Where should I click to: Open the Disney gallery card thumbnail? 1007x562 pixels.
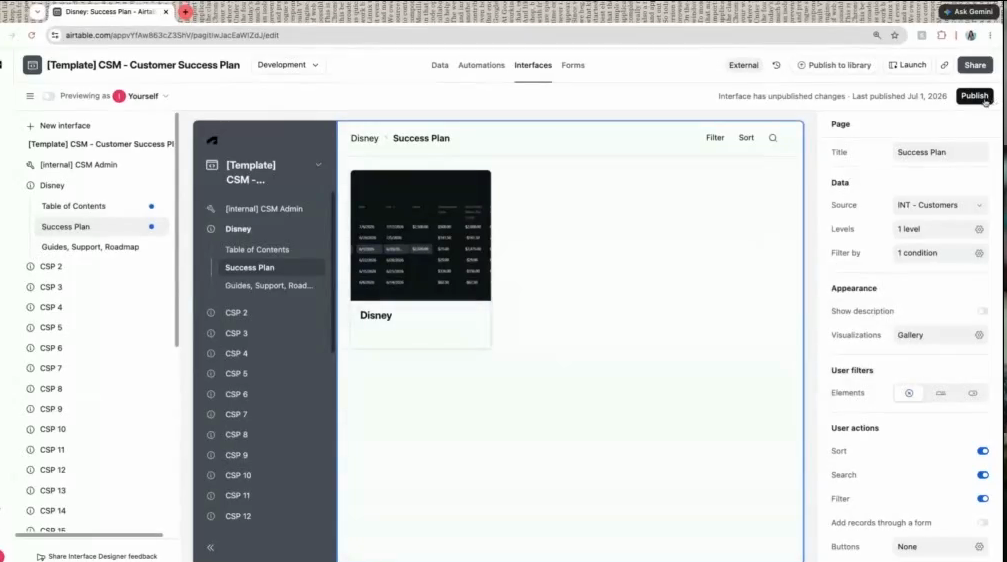421,235
